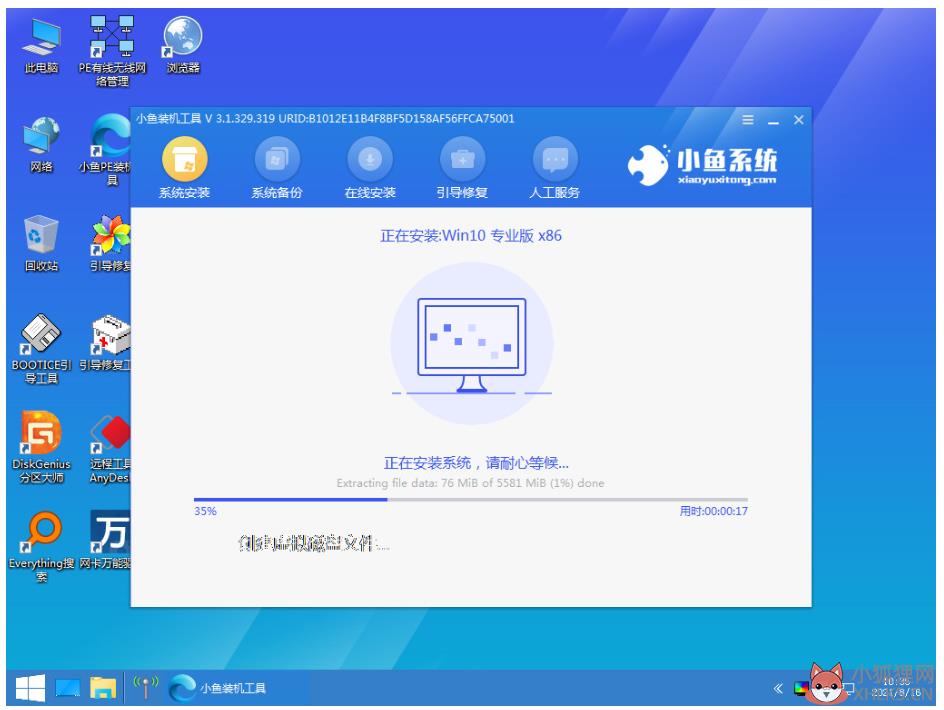Switch to 系统备份 tab
Viewport: 944px width, 710px height.
point(277,168)
